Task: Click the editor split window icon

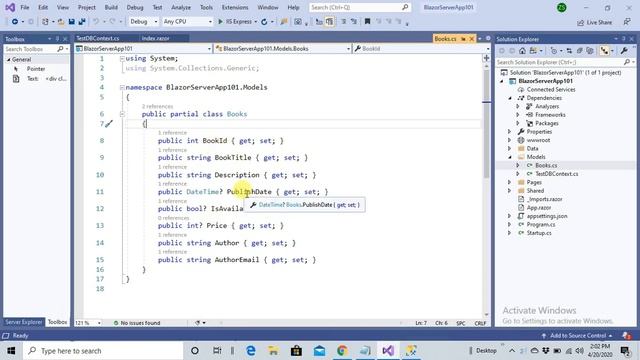Action: pyautogui.click(x=486, y=58)
